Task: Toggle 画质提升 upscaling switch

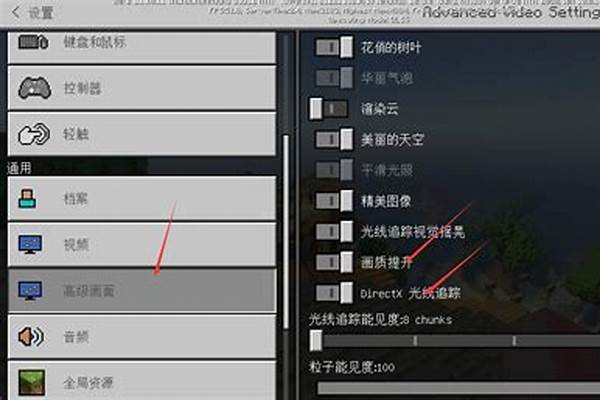Action: pos(334,262)
